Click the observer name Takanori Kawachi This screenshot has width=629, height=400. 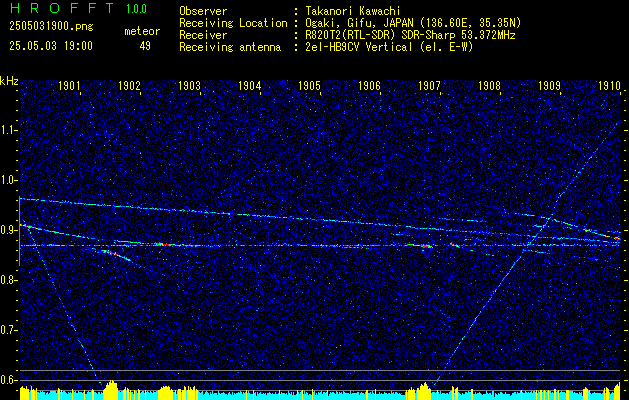pos(353,11)
